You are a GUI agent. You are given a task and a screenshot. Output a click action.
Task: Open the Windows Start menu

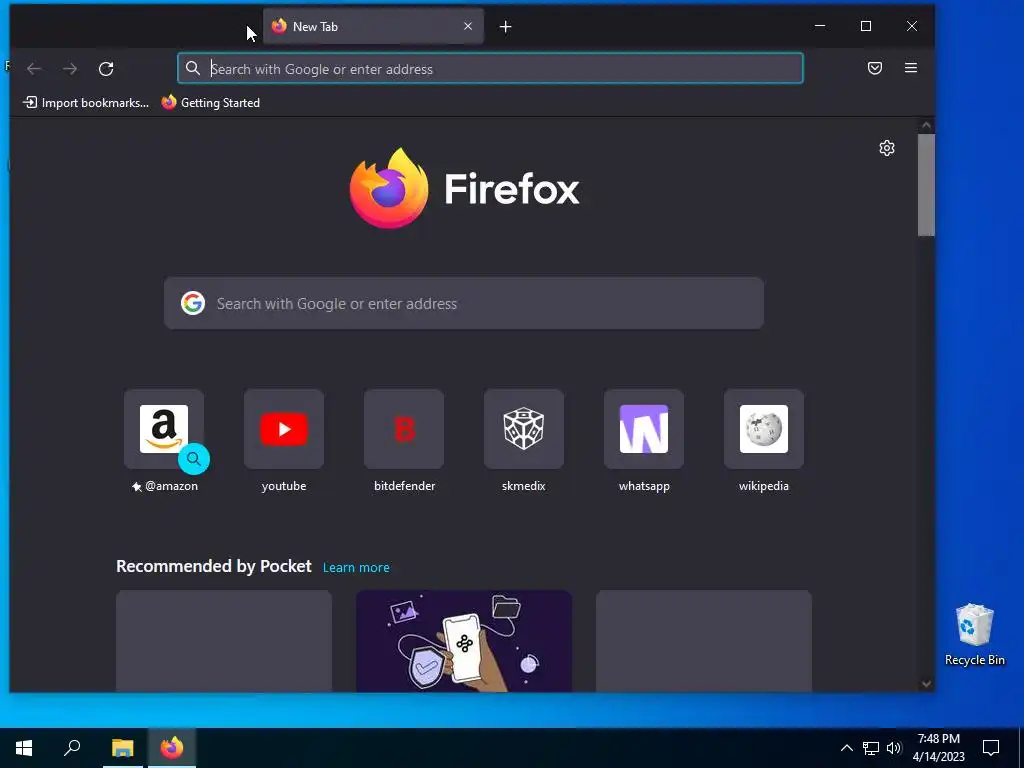24,748
